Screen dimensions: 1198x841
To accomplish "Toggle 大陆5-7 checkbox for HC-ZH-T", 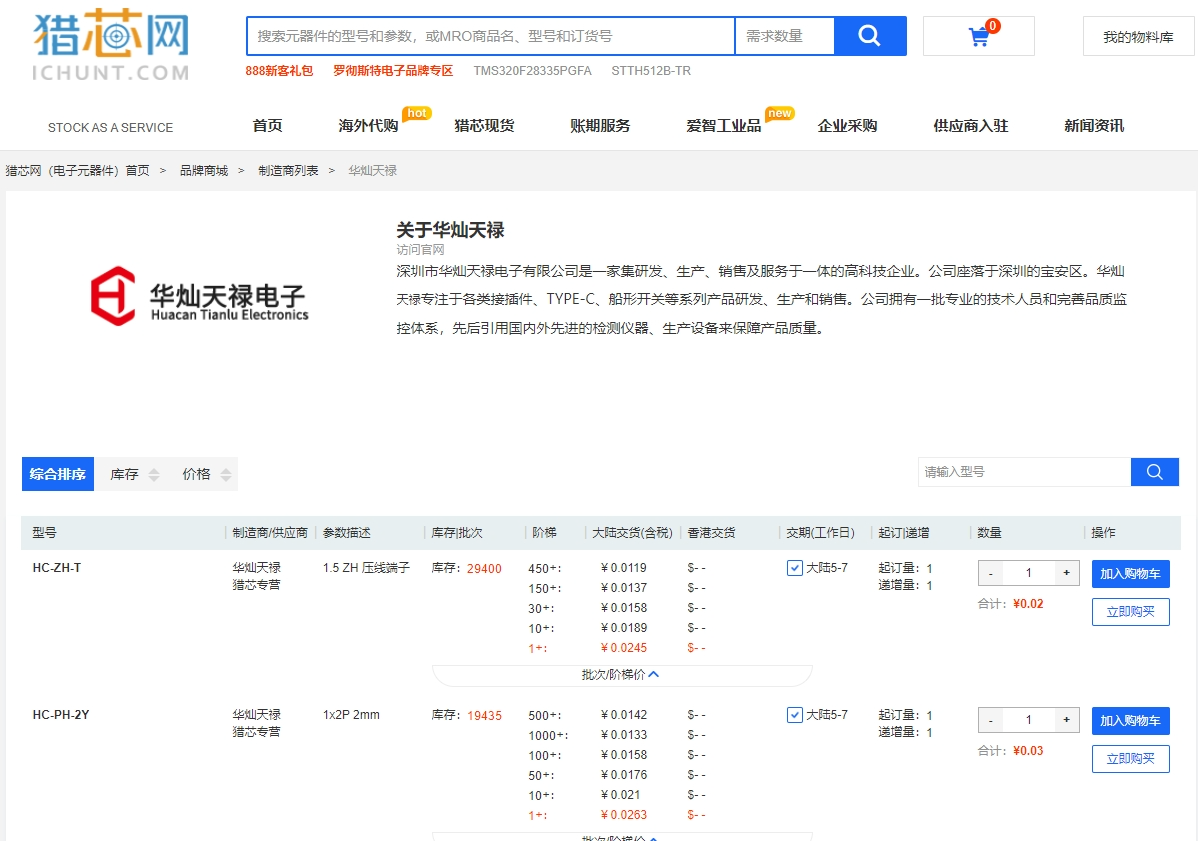I will [795, 568].
